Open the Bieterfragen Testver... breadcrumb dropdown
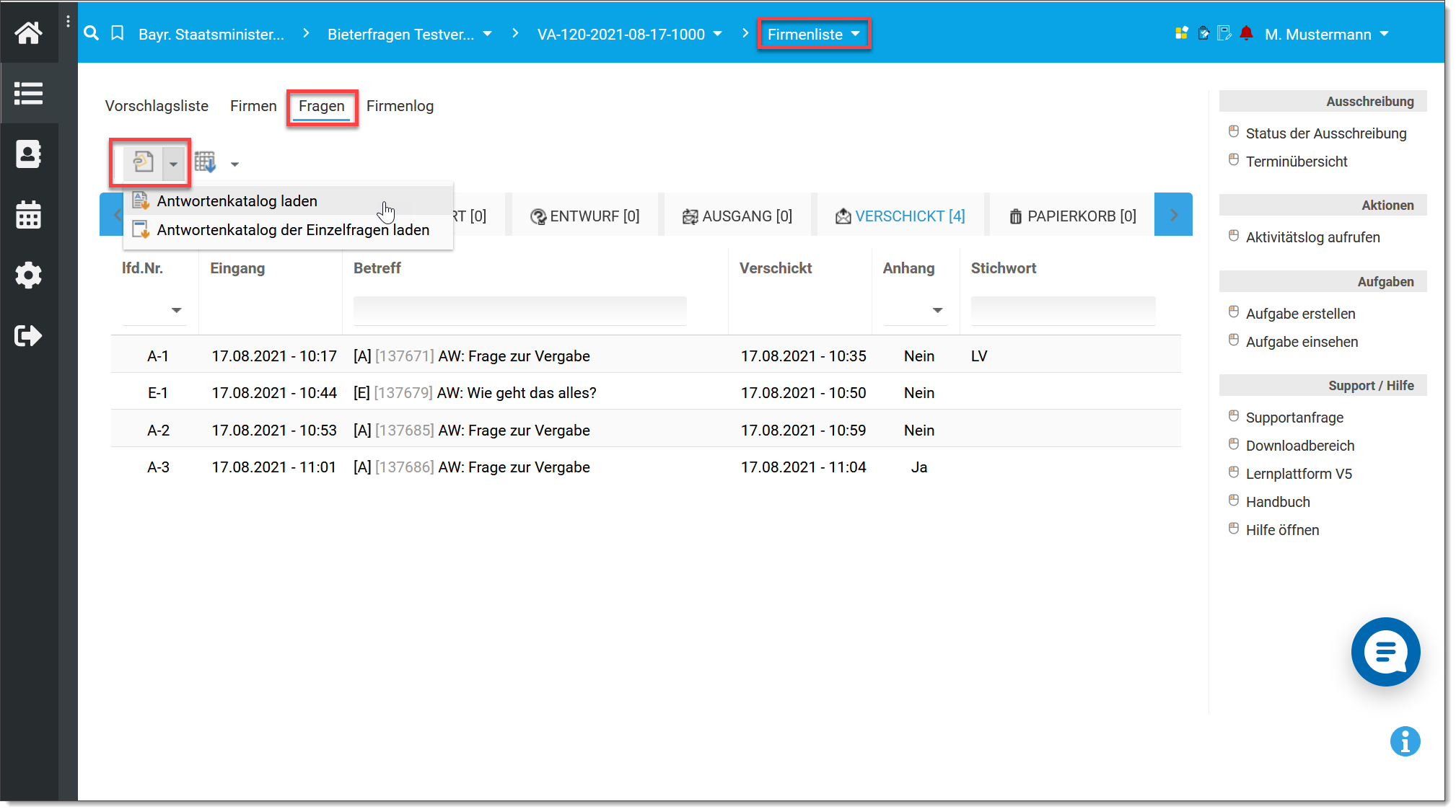This screenshot has height=812, width=1456. pyautogui.click(x=488, y=34)
